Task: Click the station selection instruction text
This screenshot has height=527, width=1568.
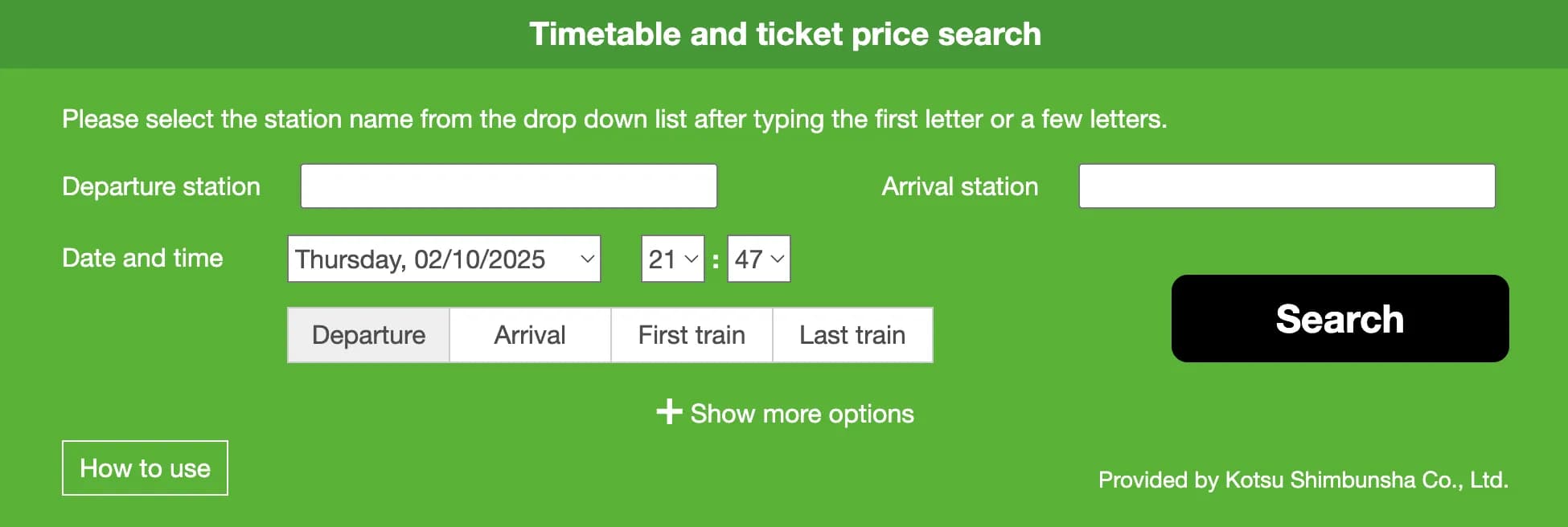Action: point(615,119)
